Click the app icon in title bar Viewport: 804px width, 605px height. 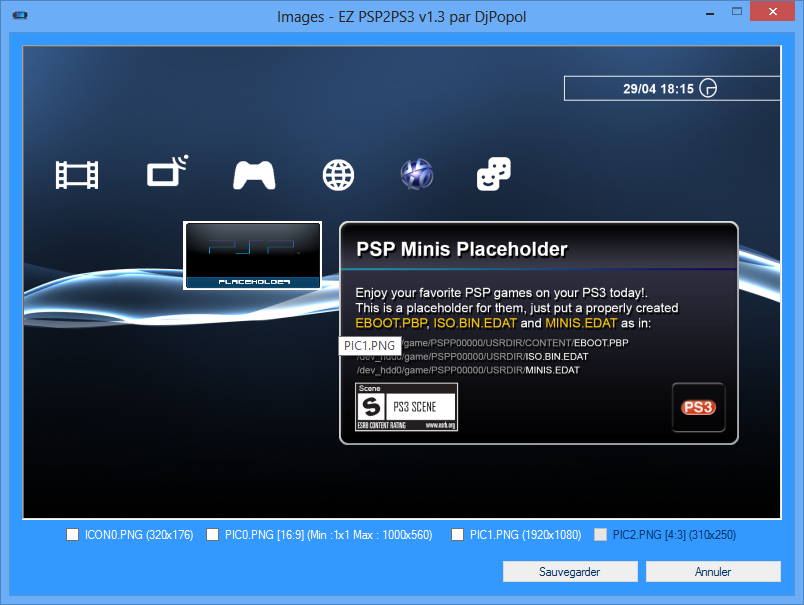(x=20, y=15)
